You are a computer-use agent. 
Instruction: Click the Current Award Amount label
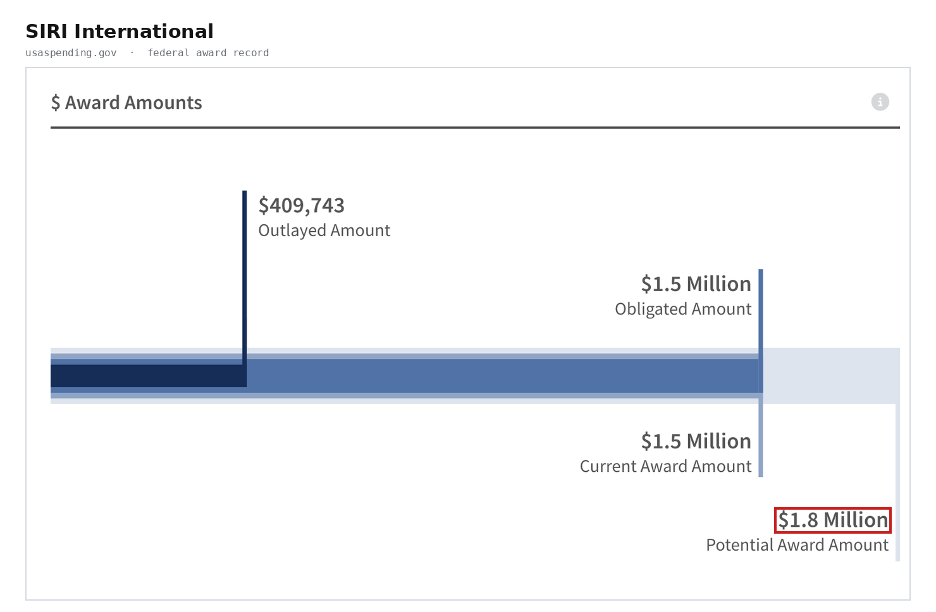click(666, 466)
